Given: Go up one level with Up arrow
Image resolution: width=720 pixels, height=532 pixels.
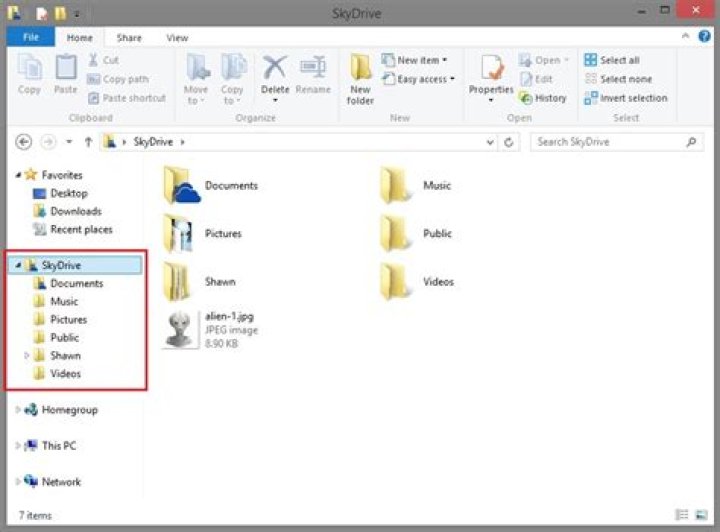Looking at the screenshot, I should click(89, 142).
